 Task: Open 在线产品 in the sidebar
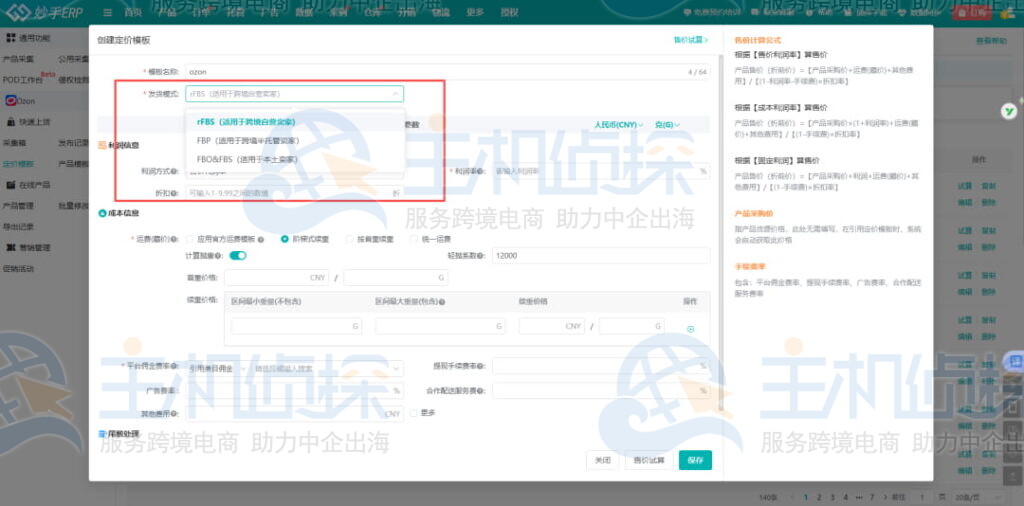(37, 185)
